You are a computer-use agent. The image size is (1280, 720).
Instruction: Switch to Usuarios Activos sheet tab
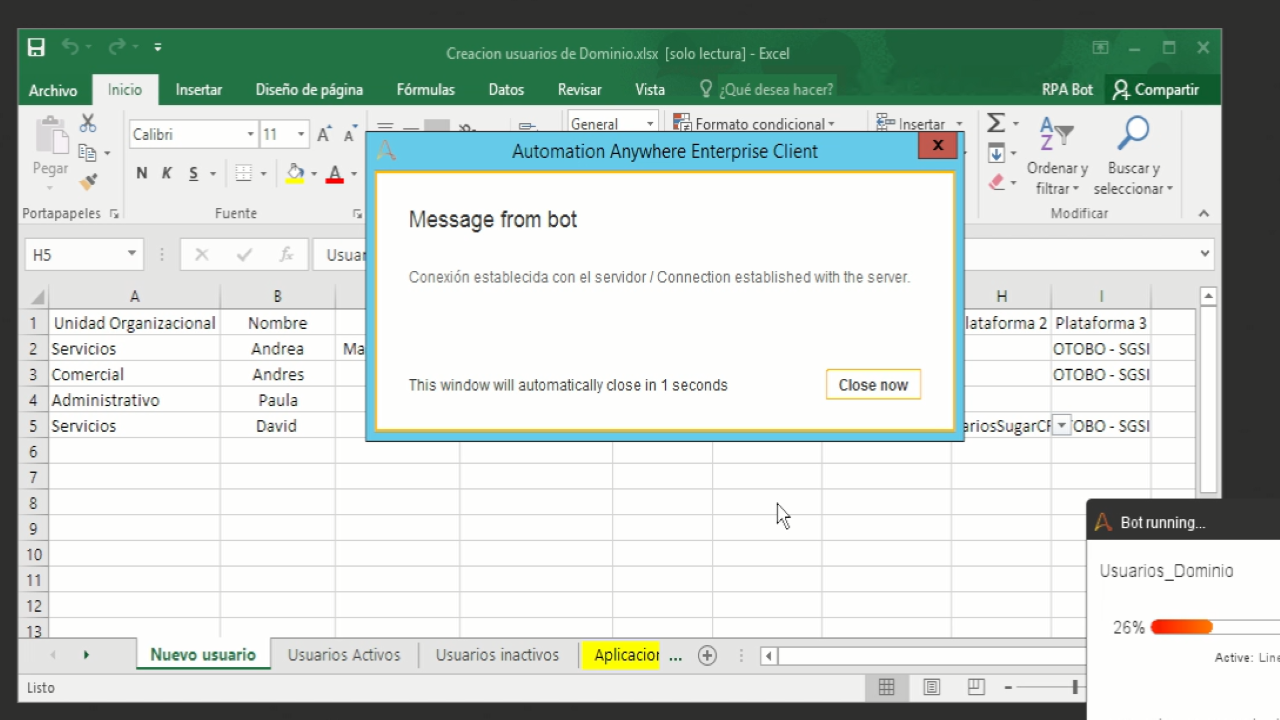(344, 655)
